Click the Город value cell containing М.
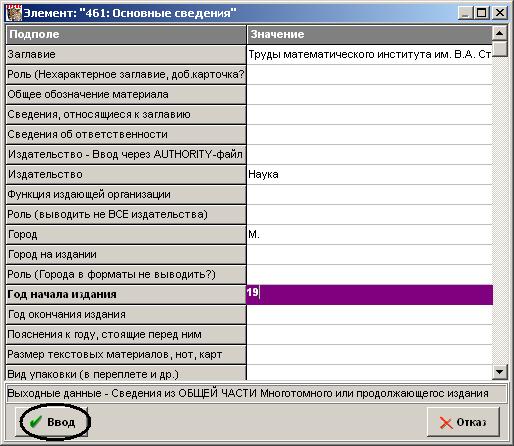Screen dimensions: 514x446 369,234
